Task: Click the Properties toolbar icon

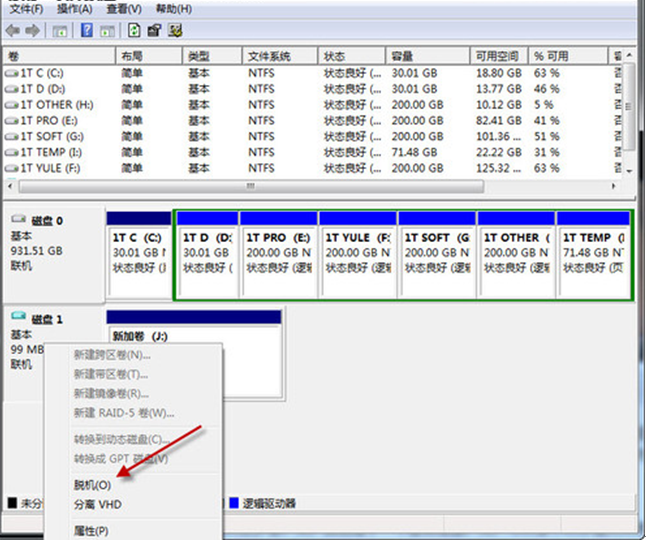Action: (x=155, y=31)
